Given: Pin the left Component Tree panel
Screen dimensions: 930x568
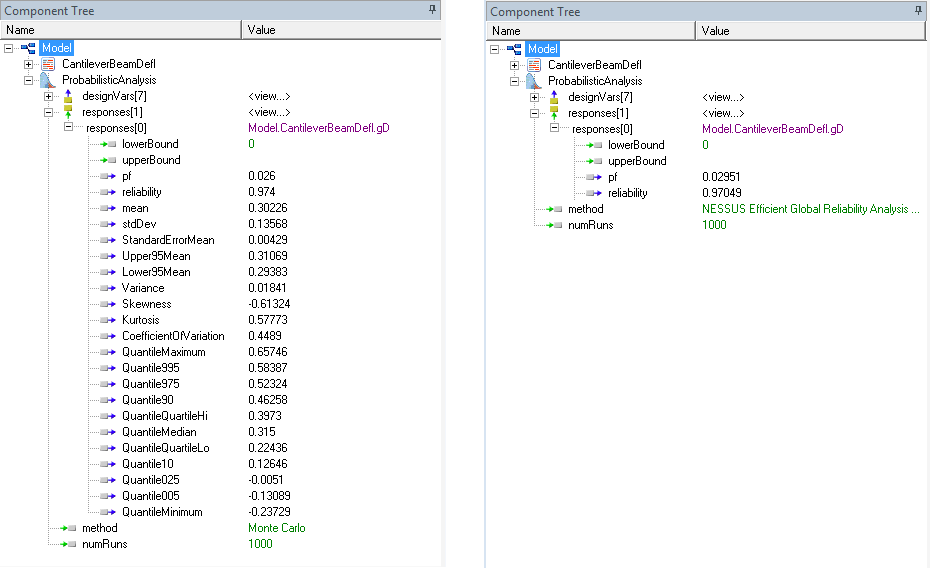Looking at the screenshot, I should tap(432, 10).
